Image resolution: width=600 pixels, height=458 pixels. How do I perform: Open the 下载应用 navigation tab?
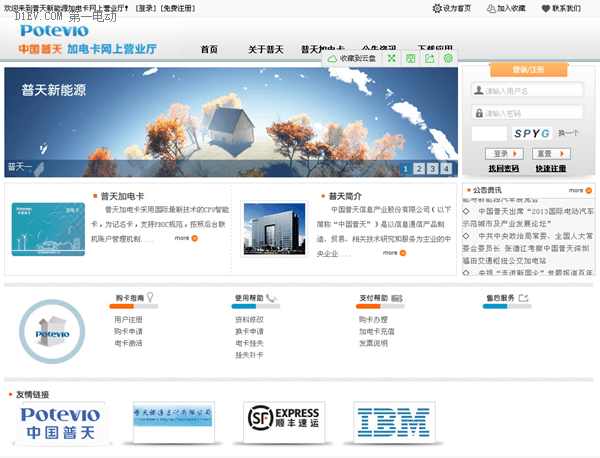(435, 48)
